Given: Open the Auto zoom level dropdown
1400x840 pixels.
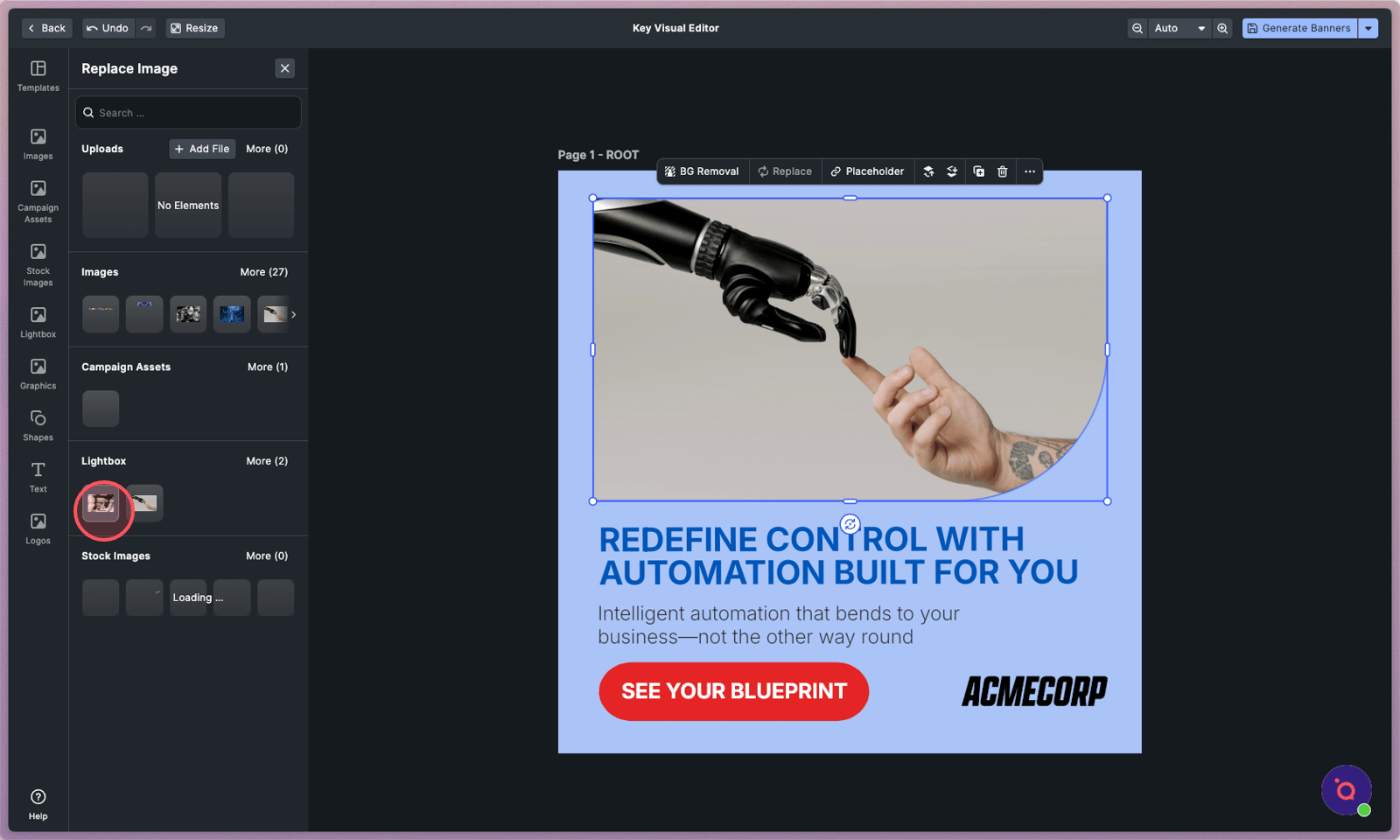Looking at the screenshot, I should coord(1179,28).
